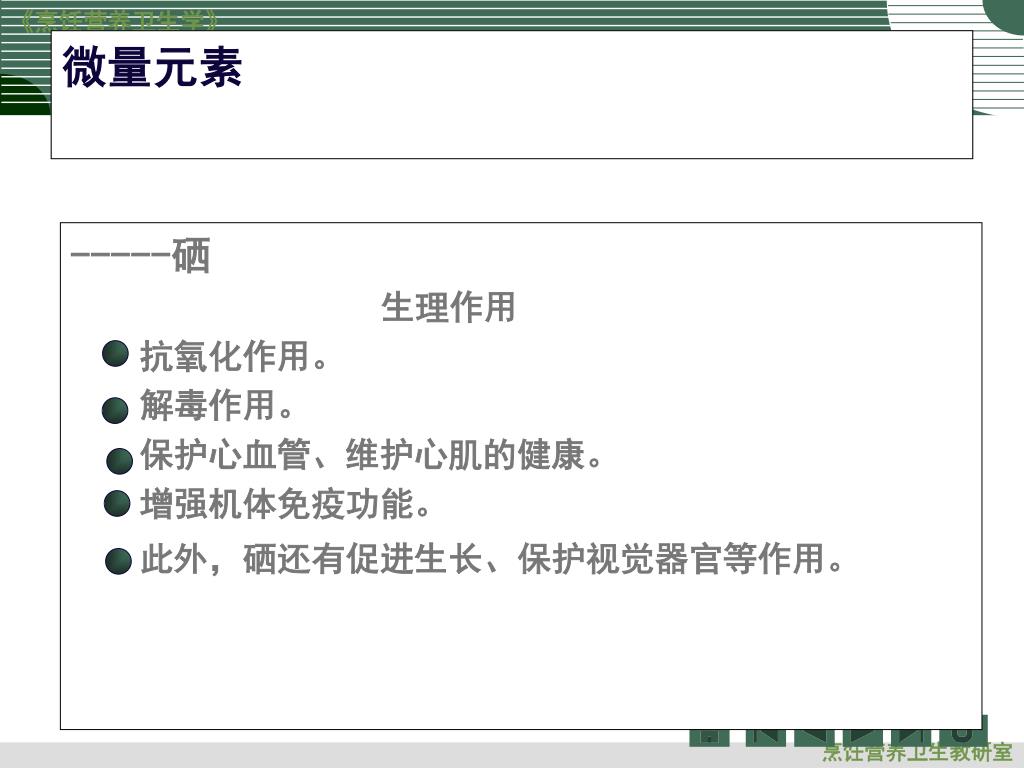Go to previous slide arrow button
Screen dimensions: 1024x768
click(x=814, y=736)
